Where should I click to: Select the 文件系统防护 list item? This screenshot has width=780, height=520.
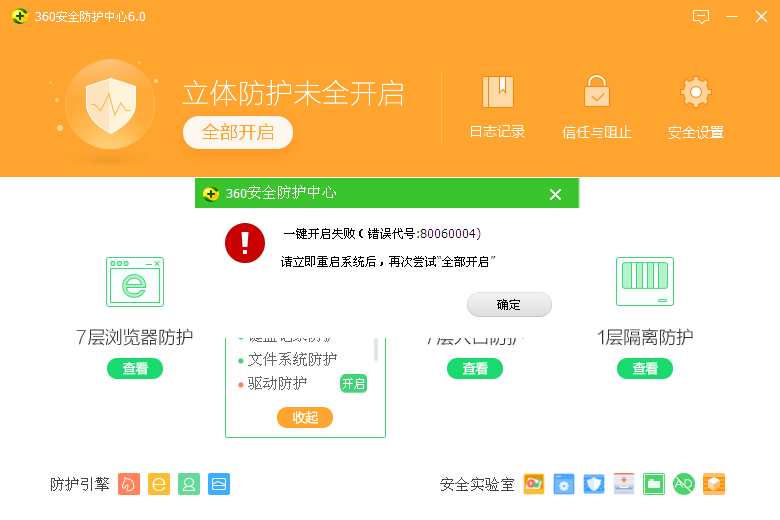(x=292, y=359)
